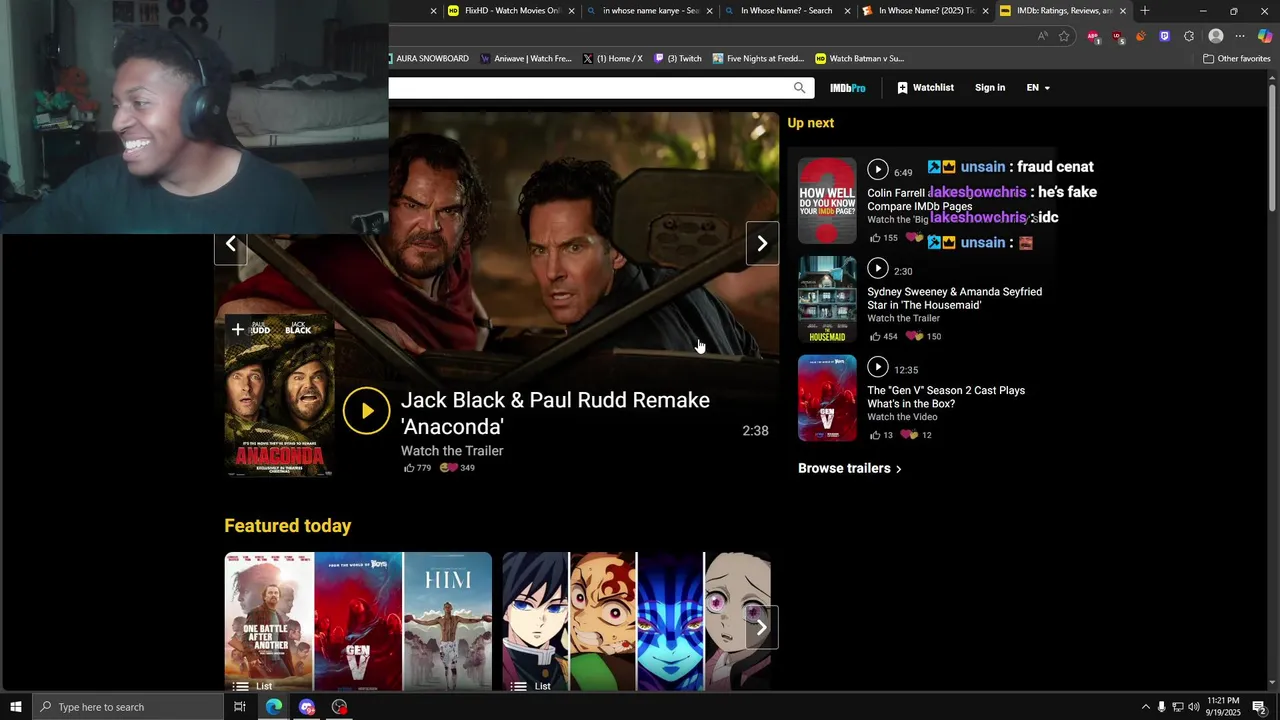The image size is (1280, 720).
Task: Play the Anaconda trailer with the yellow play button
Action: pyautogui.click(x=366, y=411)
